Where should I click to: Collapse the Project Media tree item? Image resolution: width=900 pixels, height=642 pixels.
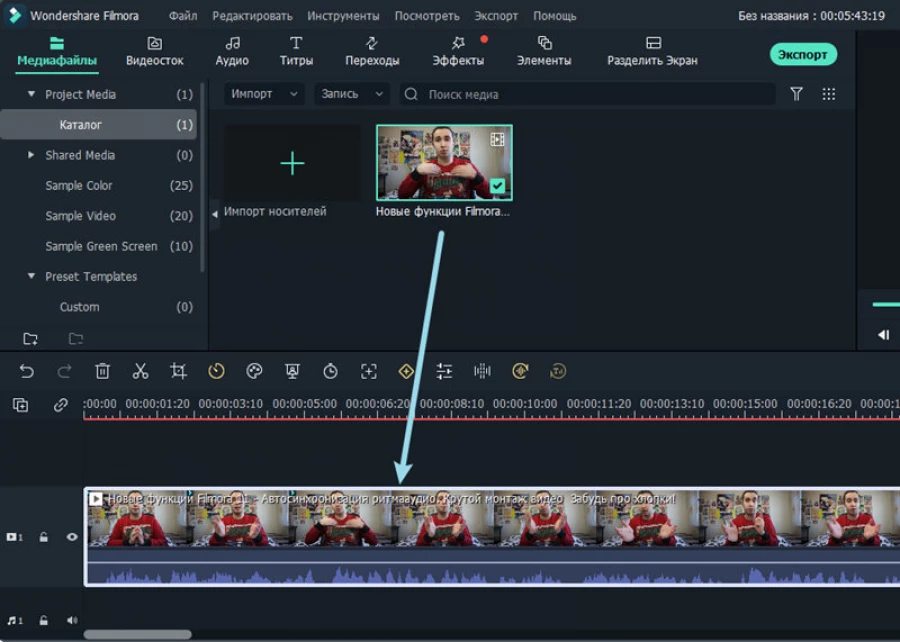pyautogui.click(x=31, y=95)
